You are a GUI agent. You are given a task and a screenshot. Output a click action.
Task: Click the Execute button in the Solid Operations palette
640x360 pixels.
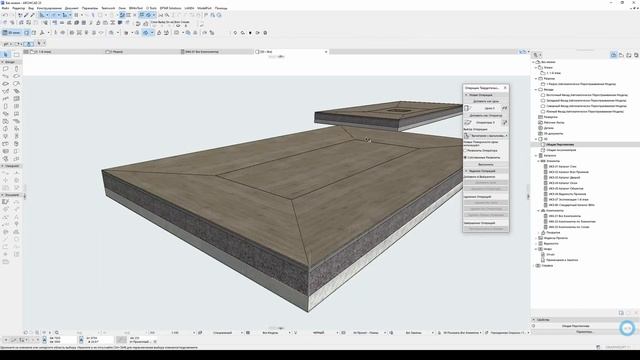[486, 164]
